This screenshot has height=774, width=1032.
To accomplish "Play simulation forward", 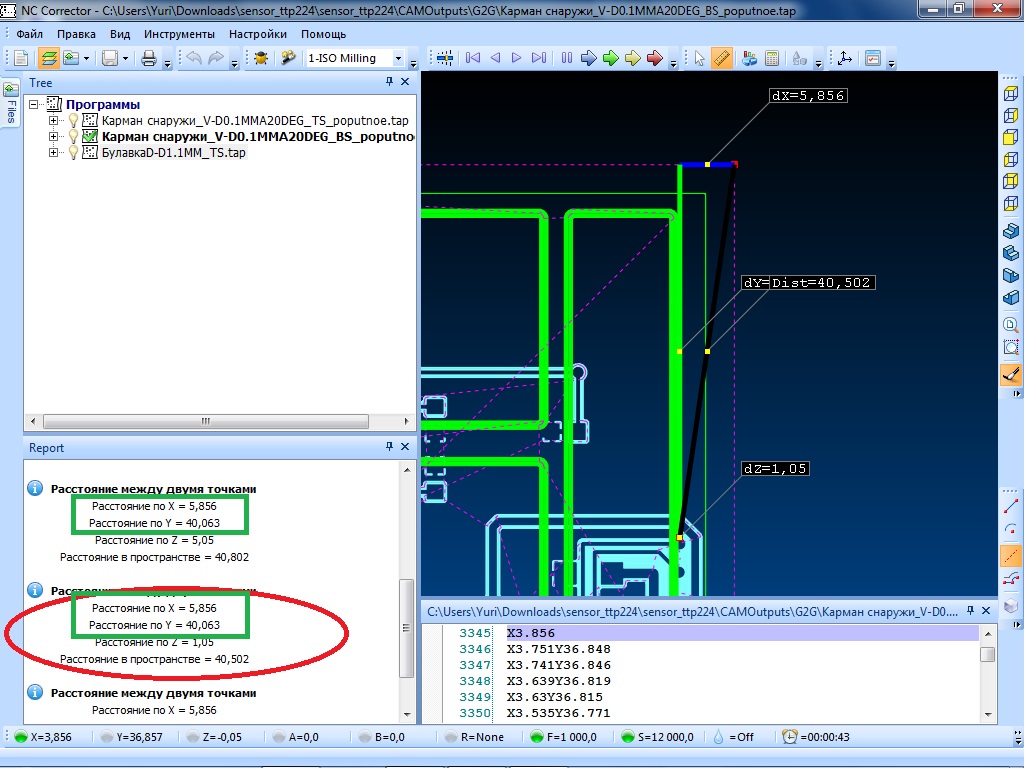I will coord(517,59).
